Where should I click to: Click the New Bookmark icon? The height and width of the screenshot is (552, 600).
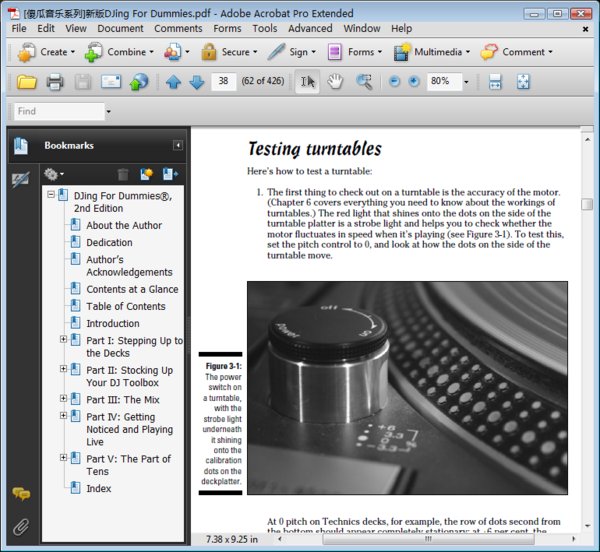[146, 174]
